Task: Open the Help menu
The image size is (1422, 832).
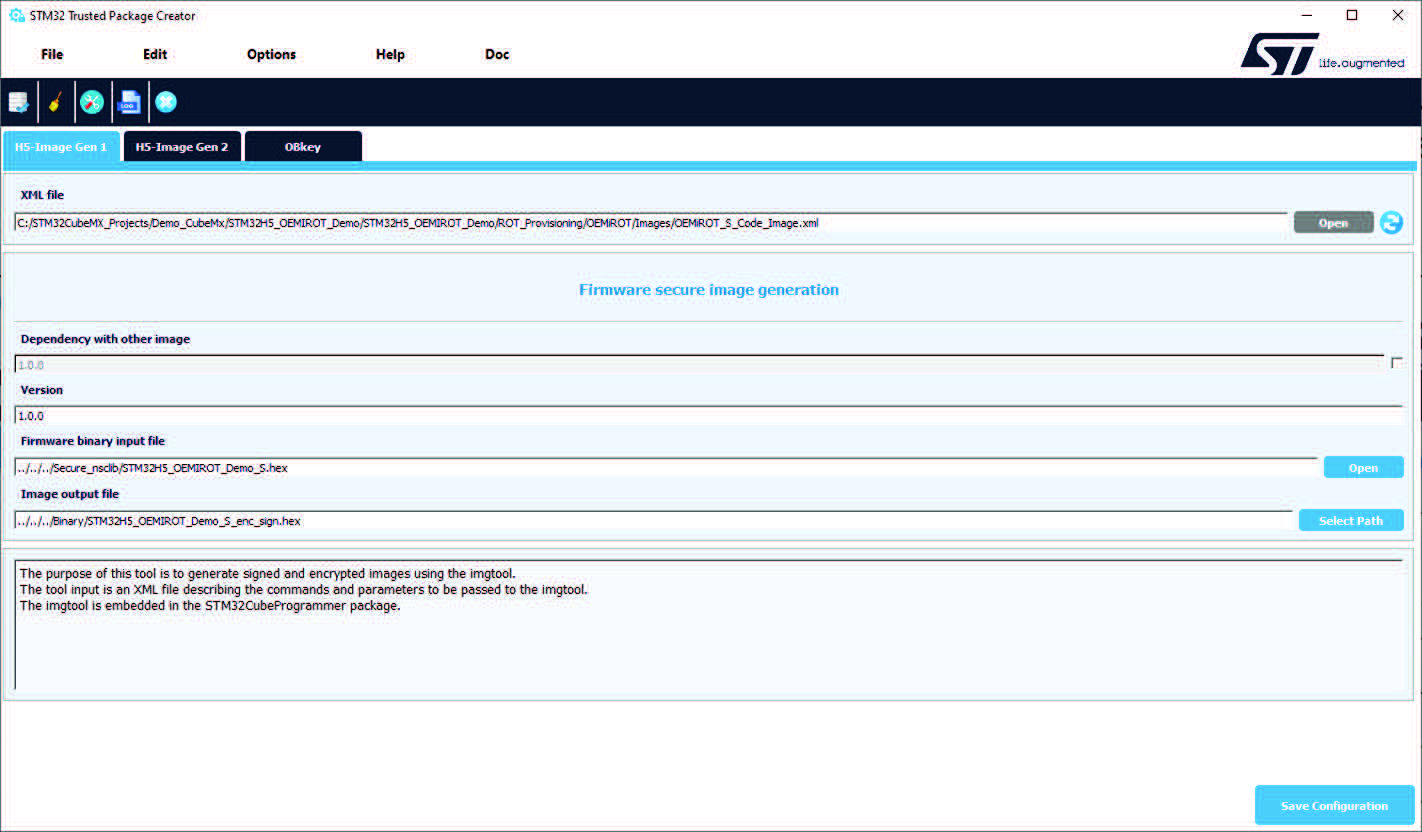Action: click(390, 54)
